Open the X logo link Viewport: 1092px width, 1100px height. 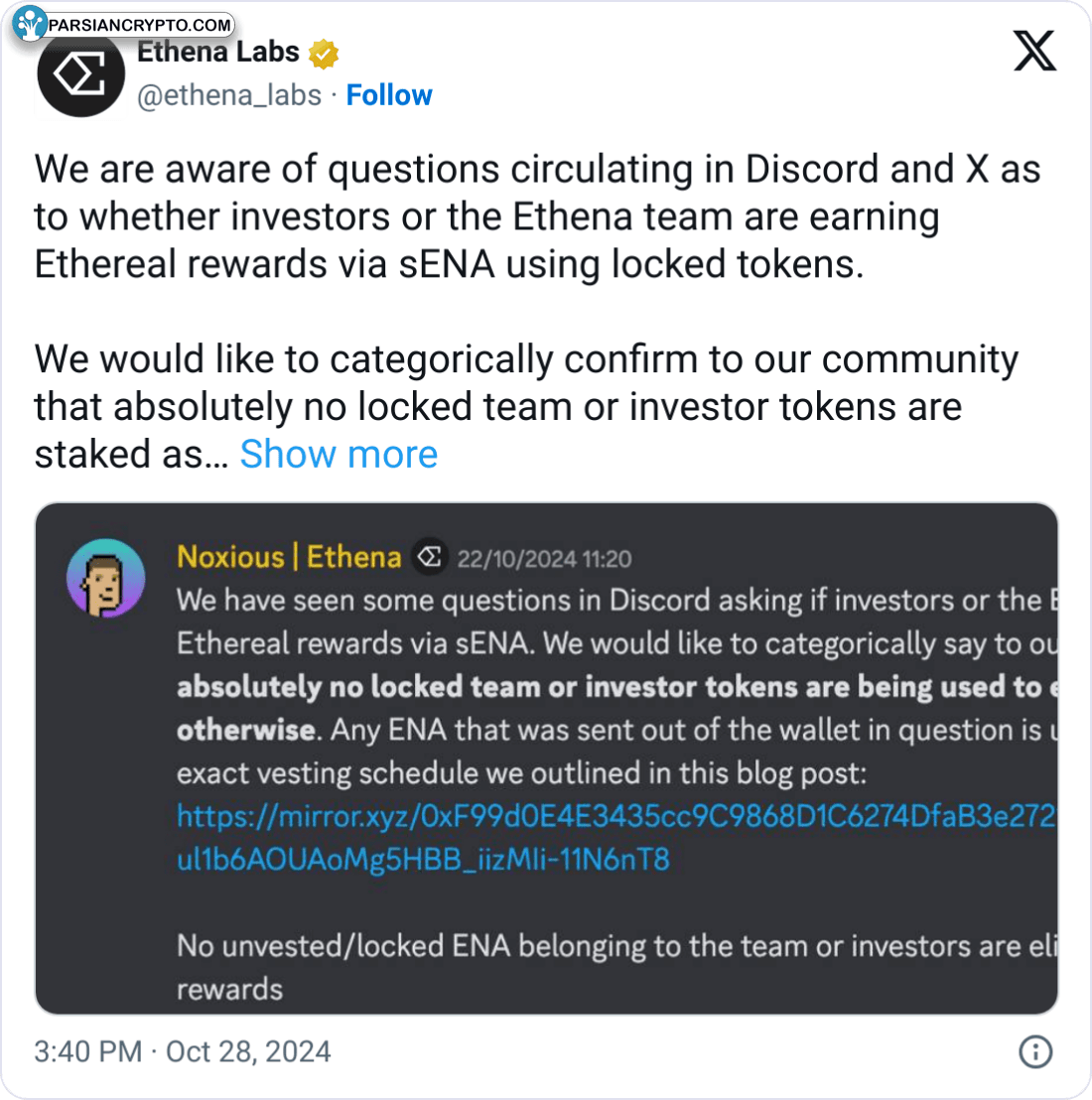click(1034, 48)
